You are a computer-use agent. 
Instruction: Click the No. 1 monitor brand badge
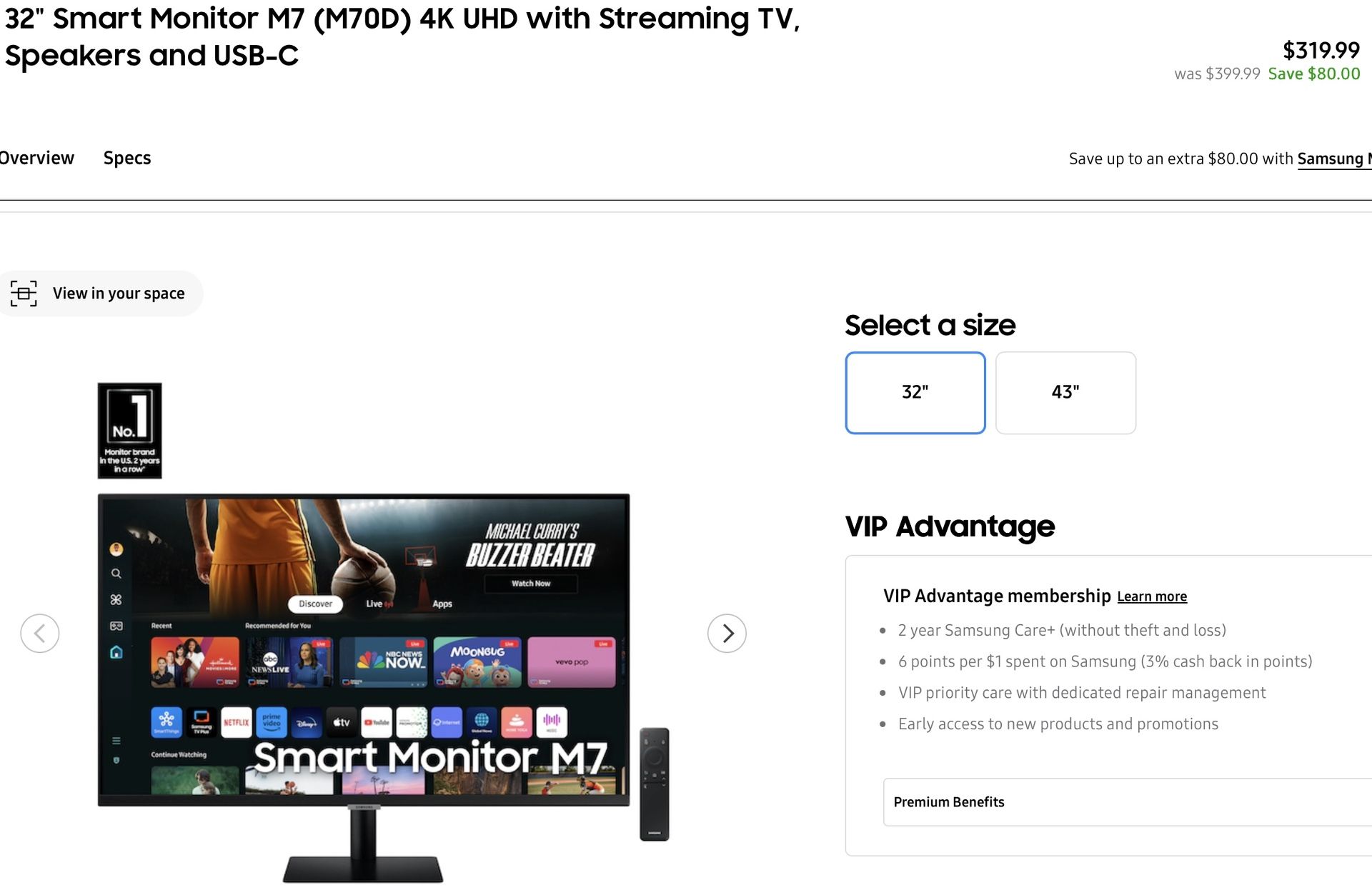[129, 431]
